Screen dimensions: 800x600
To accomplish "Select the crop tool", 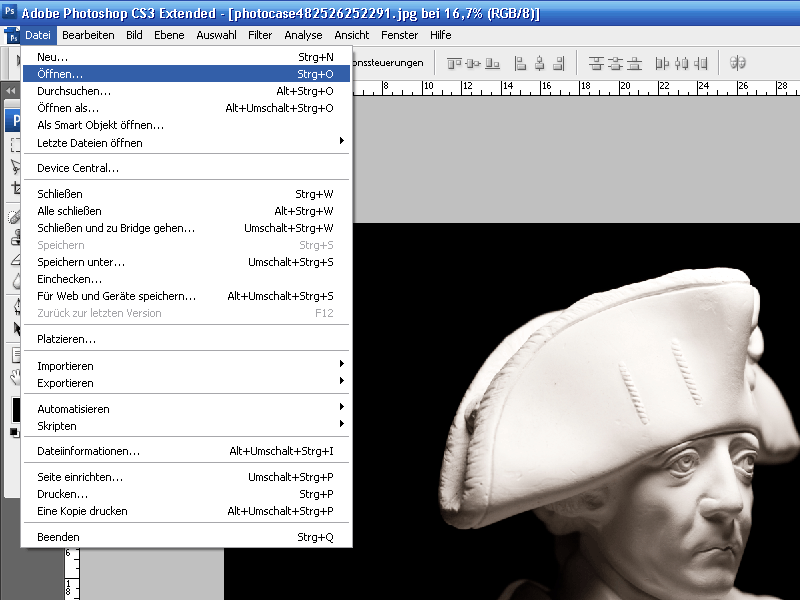I will click(x=15, y=188).
